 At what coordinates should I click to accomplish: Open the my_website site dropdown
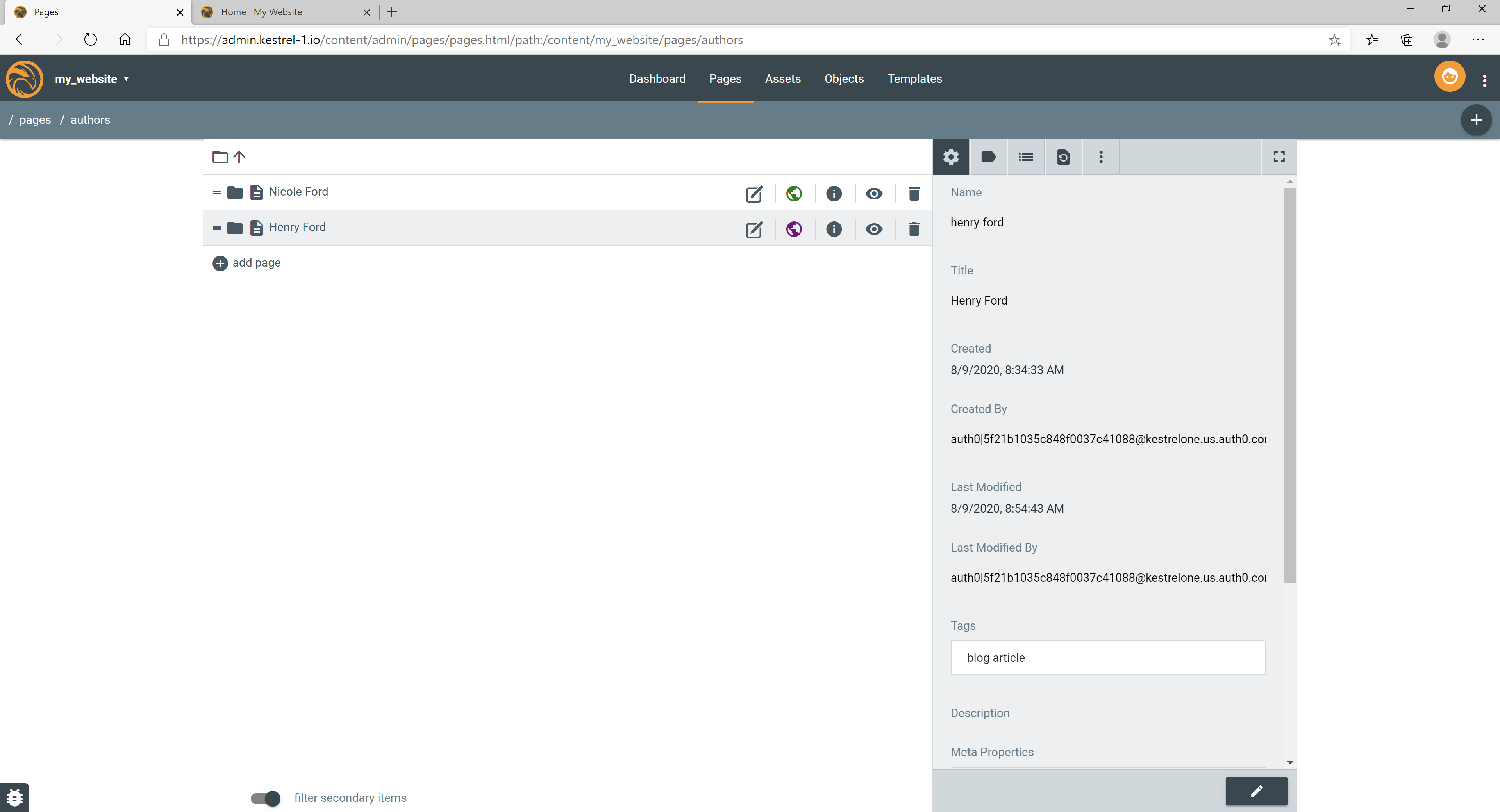pyautogui.click(x=92, y=79)
